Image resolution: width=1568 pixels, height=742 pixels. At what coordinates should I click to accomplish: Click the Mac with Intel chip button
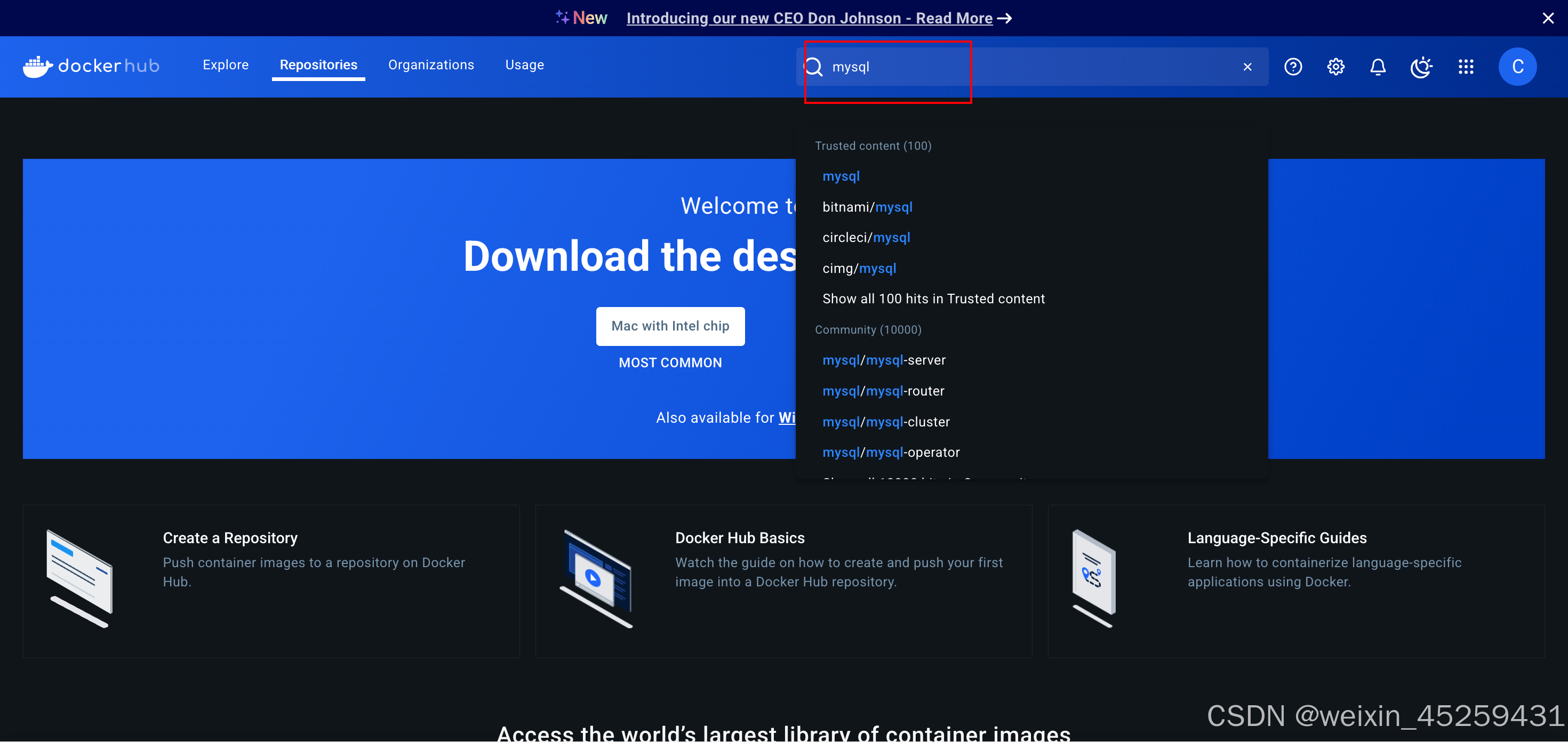click(669, 326)
